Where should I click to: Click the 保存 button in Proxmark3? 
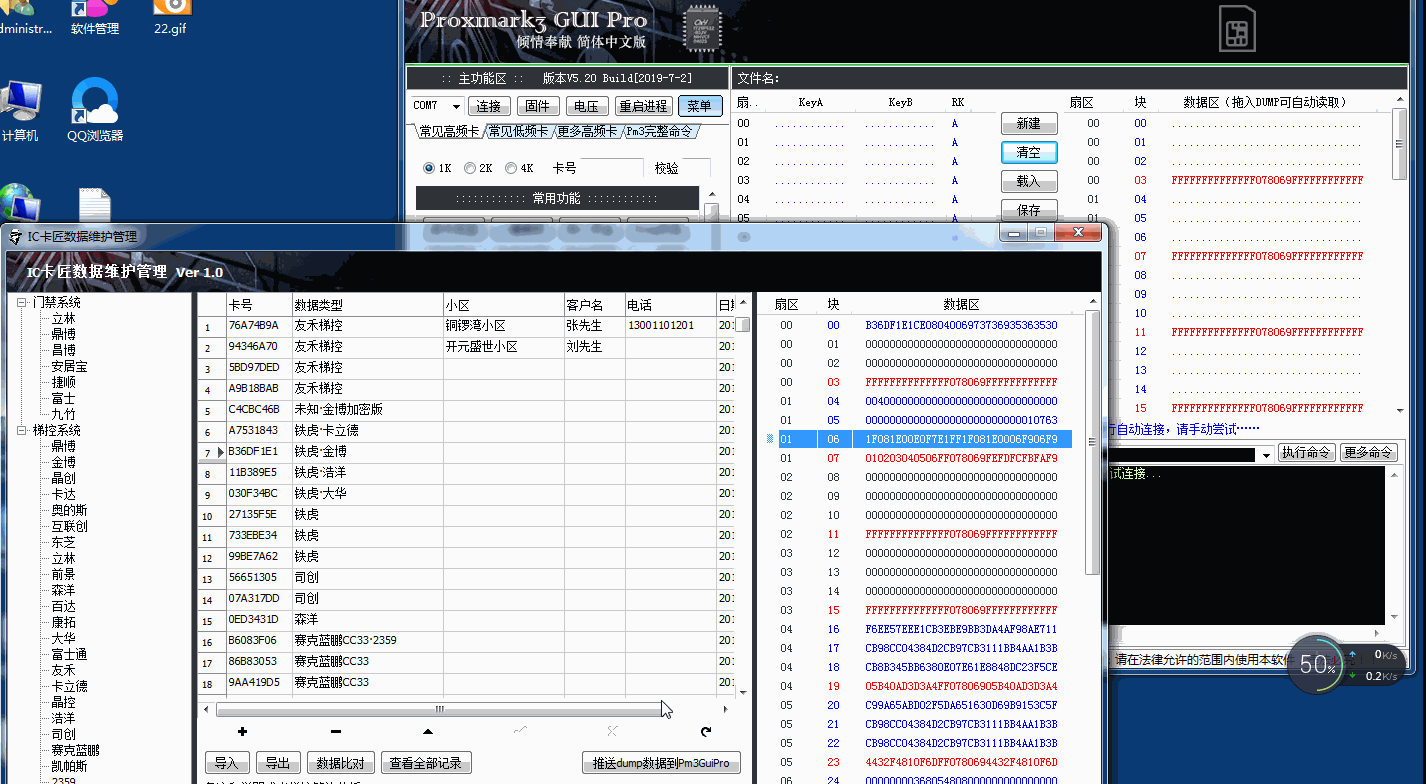1029,210
